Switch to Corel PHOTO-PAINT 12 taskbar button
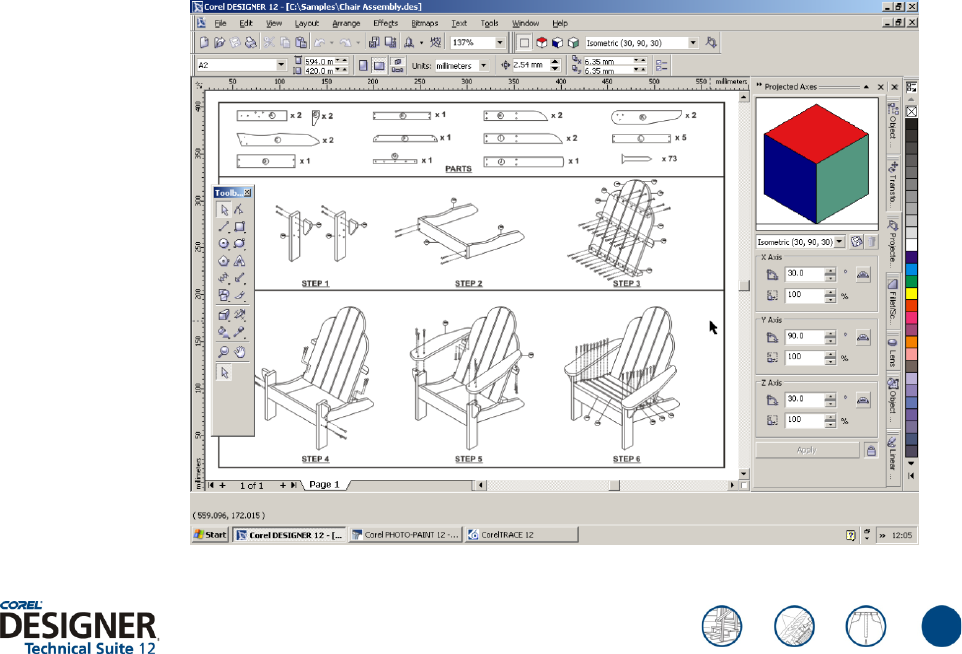 click(x=406, y=535)
